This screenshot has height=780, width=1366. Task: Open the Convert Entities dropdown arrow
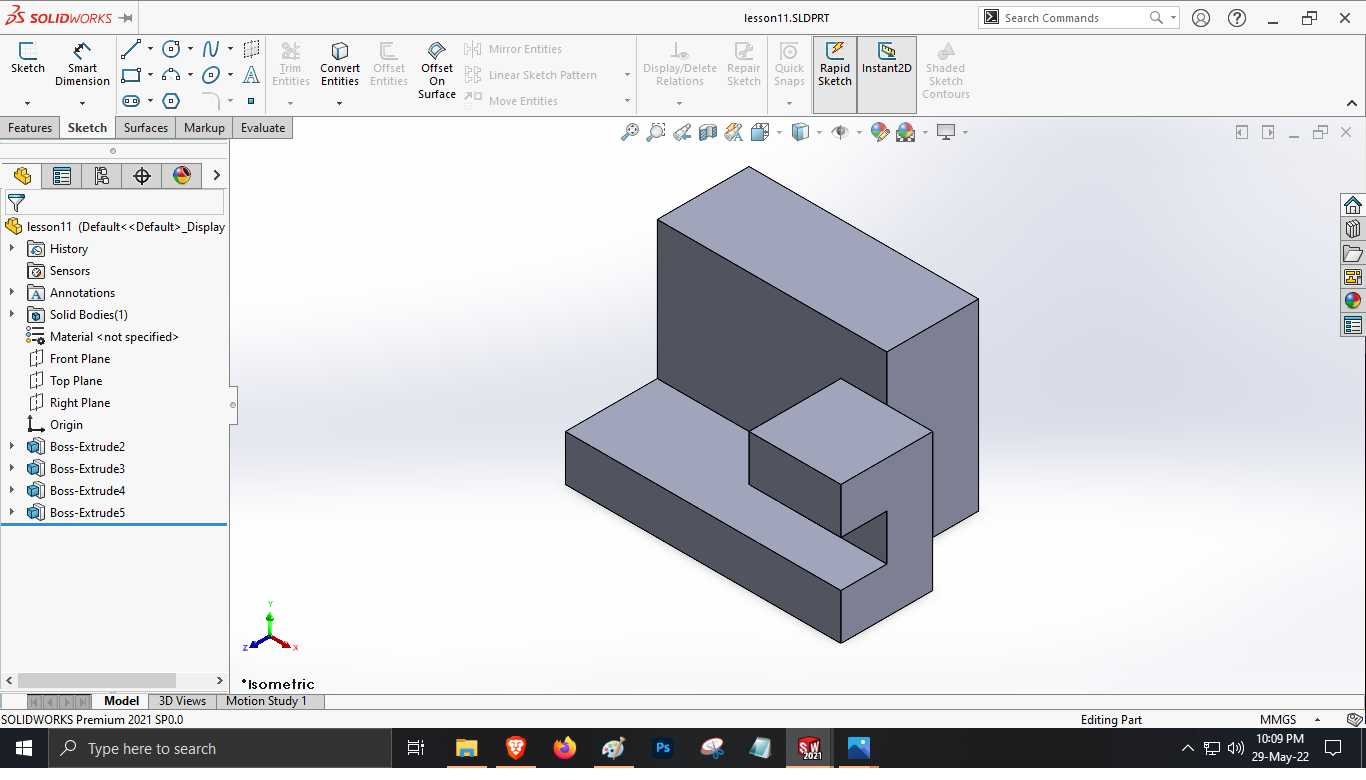(x=340, y=103)
